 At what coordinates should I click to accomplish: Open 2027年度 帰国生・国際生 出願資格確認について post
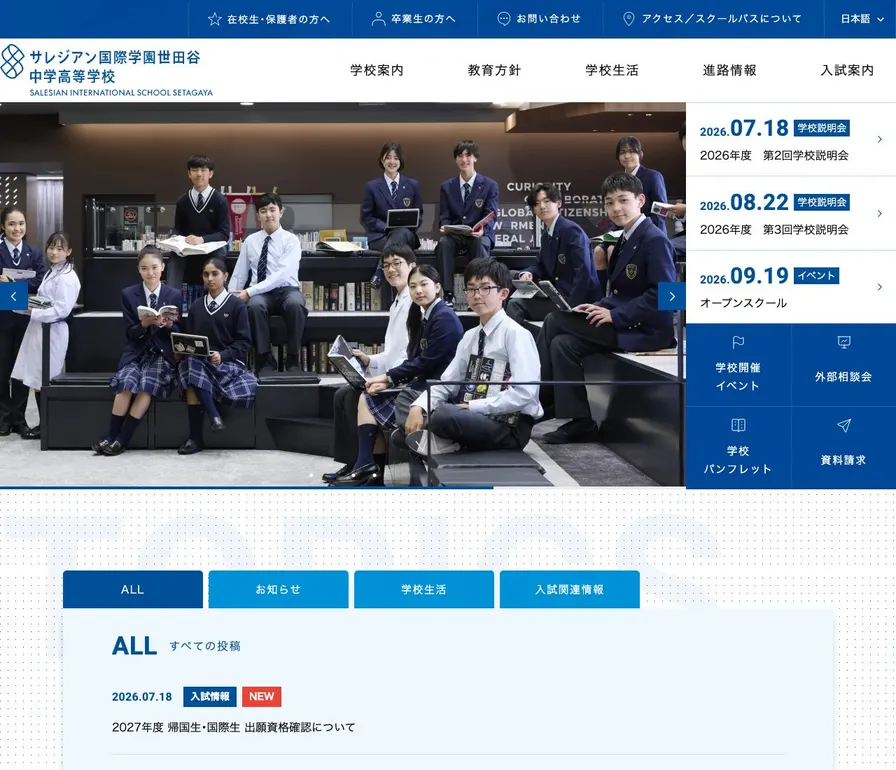click(233, 727)
